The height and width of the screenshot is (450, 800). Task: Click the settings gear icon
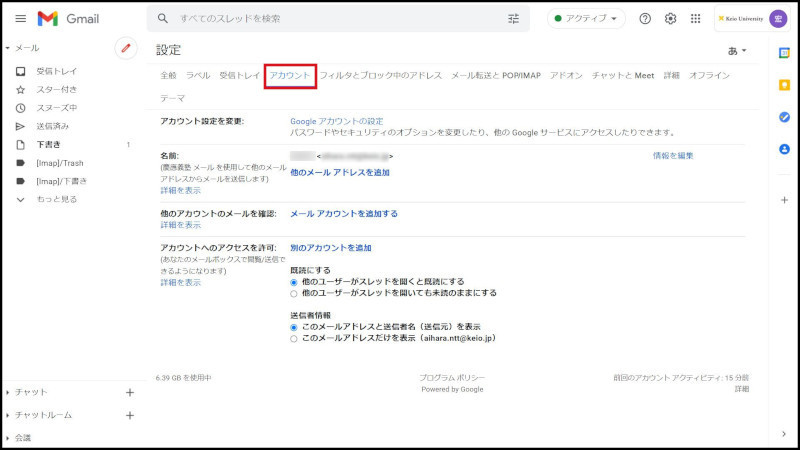670,19
